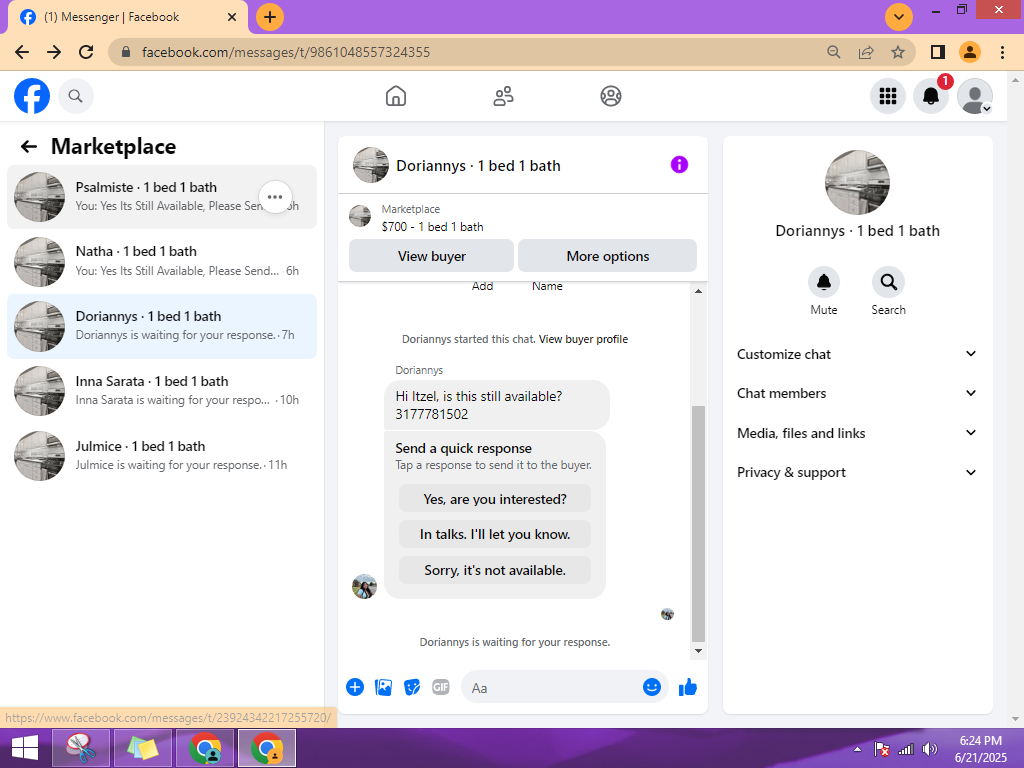Open the $700 - 1 bed 1 bath listing
Screen dimensions: 1024x768
click(x=433, y=227)
